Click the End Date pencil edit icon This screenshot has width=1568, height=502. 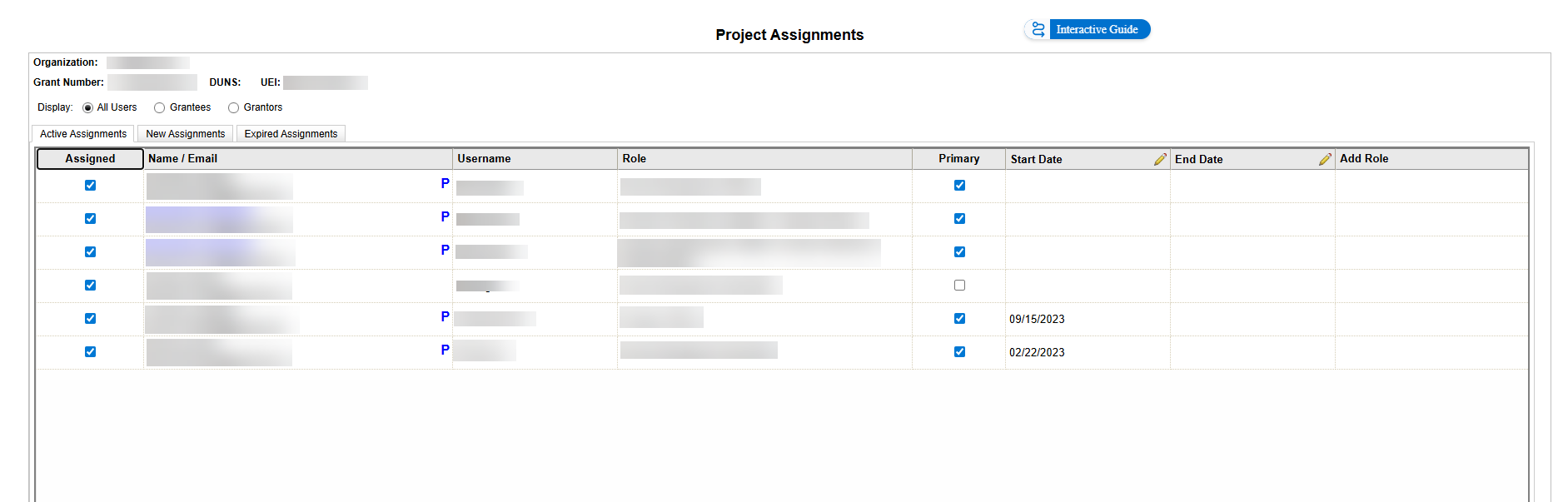click(x=1324, y=159)
